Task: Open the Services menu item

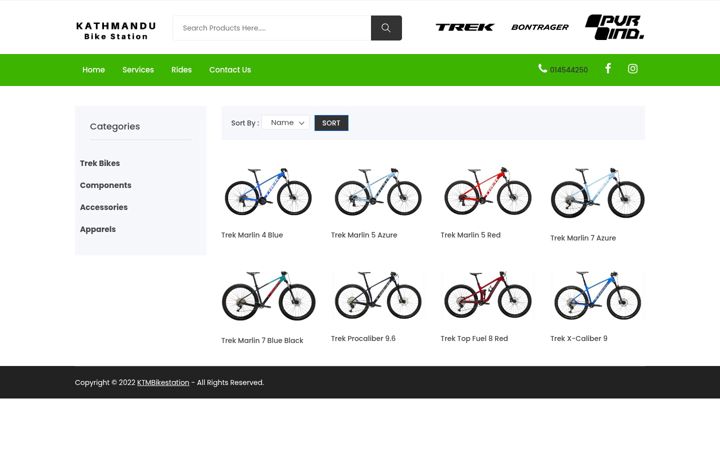Action: [x=138, y=70]
